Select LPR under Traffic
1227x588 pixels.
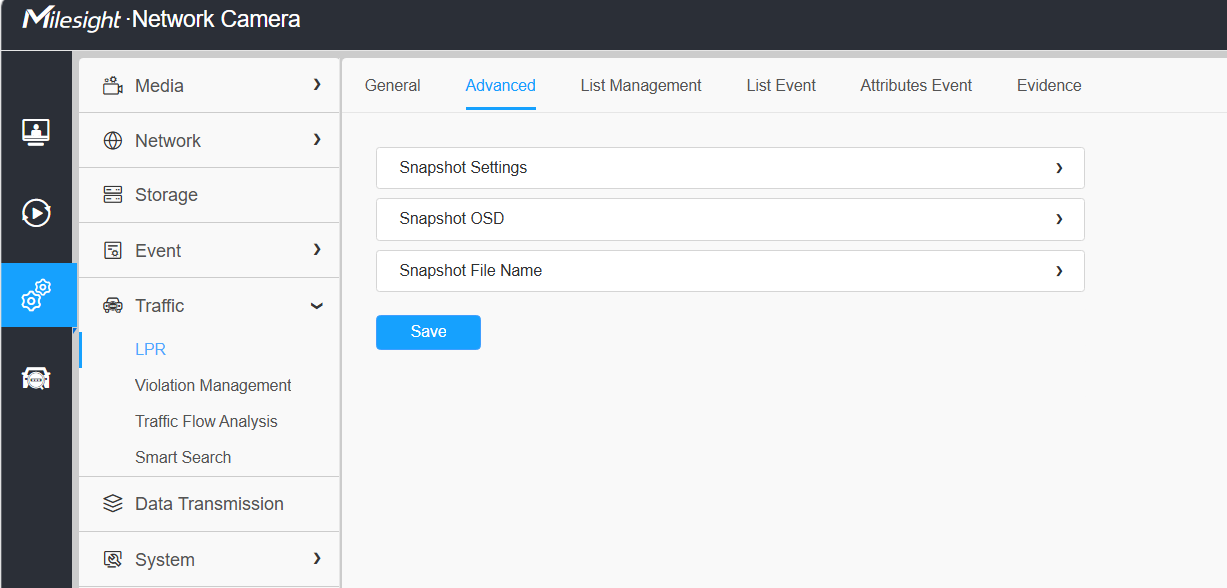pos(151,350)
